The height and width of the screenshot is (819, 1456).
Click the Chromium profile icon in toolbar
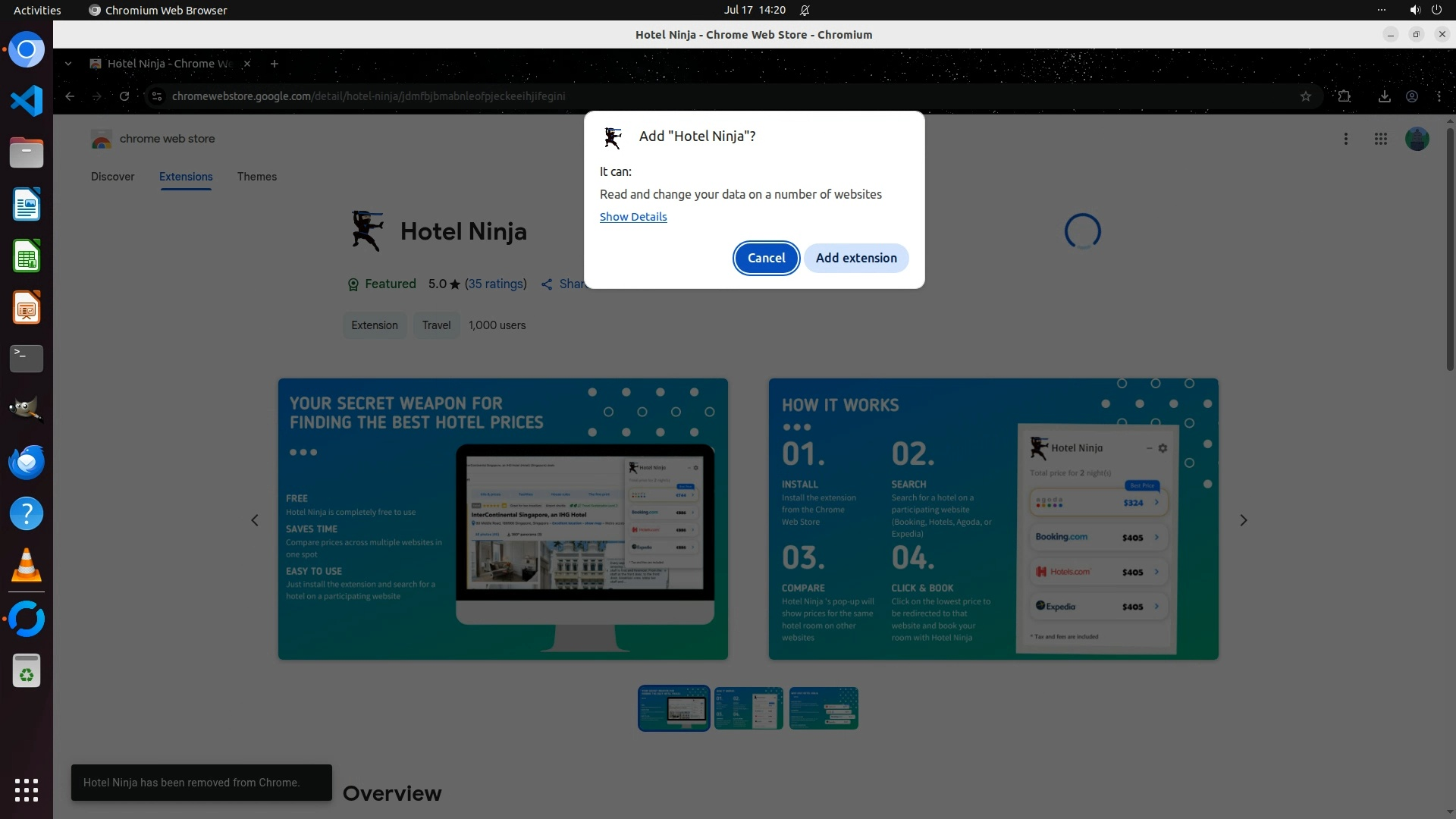1411,96
